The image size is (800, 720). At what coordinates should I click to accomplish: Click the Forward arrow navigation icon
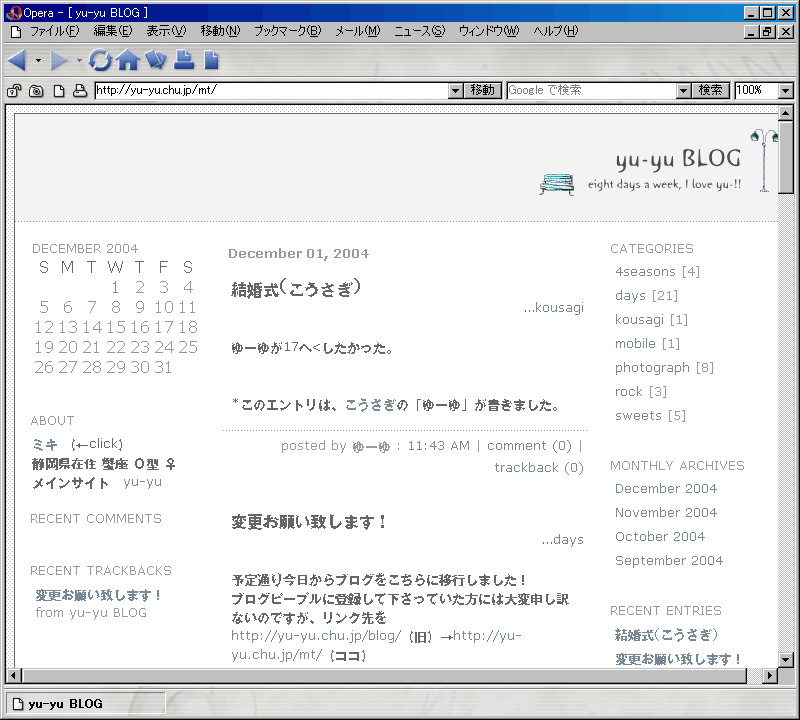click(59, 60)
